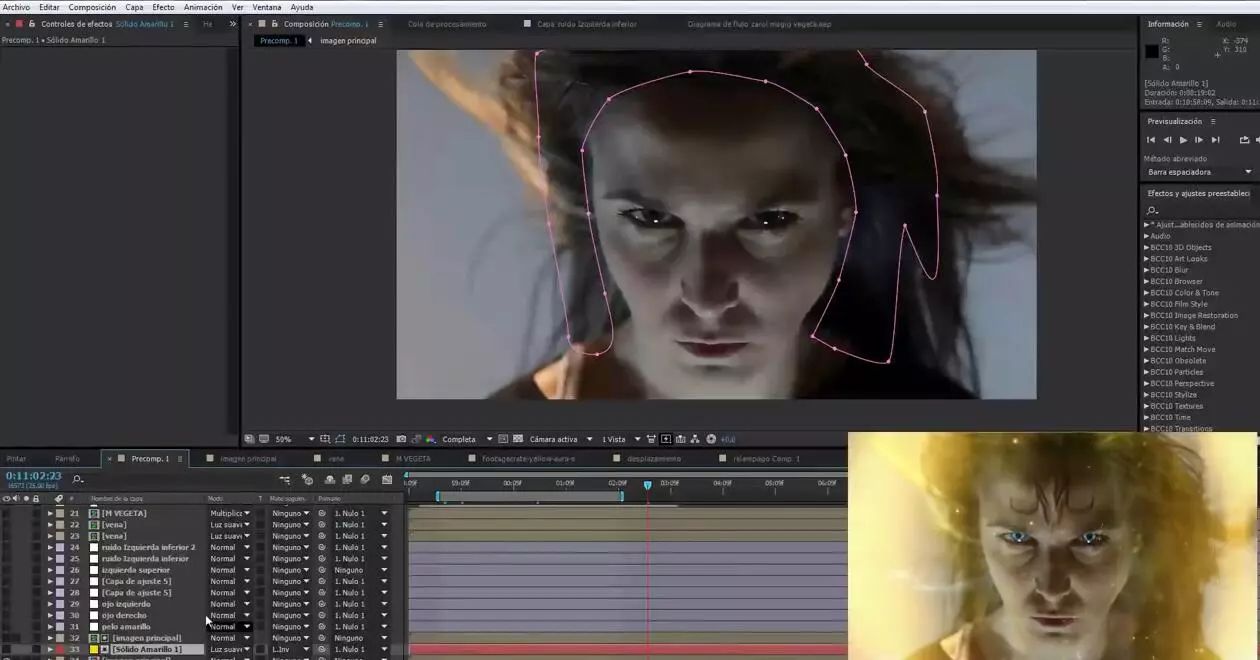1260x660 pixels.
Task: Toggle draft 3D icon in timeline
Action: click(x=307, y=480)
